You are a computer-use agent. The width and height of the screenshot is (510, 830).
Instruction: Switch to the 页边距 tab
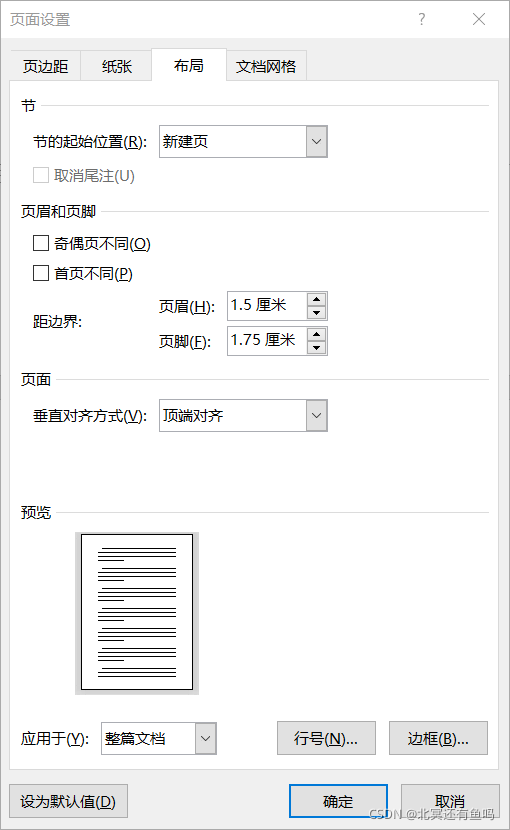46,66
